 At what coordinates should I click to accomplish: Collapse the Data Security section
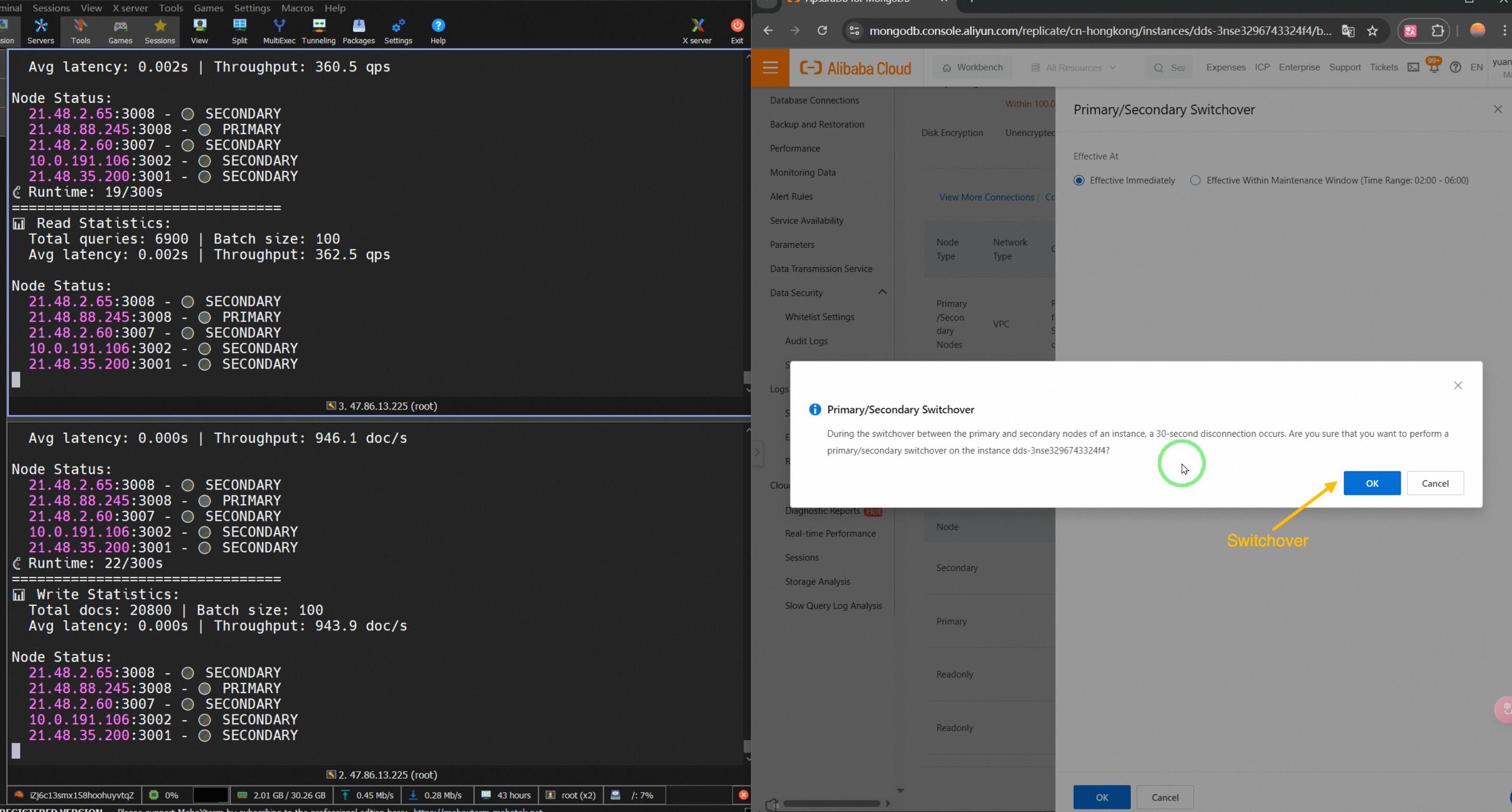click(882, 292)
